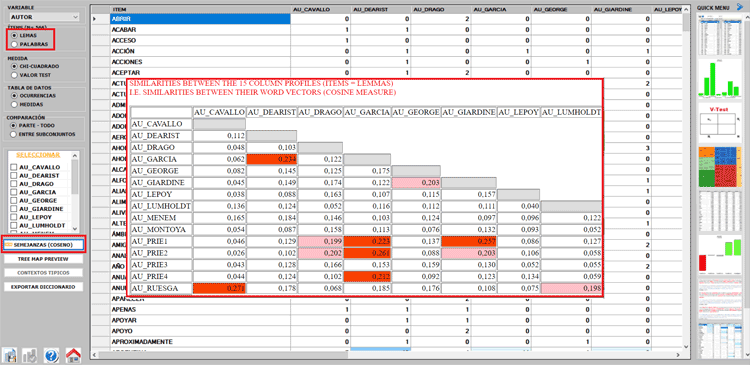Select the Lemas radio button
Screen dimensions: 750x365
pyautogui.click(x=14, y=35)
